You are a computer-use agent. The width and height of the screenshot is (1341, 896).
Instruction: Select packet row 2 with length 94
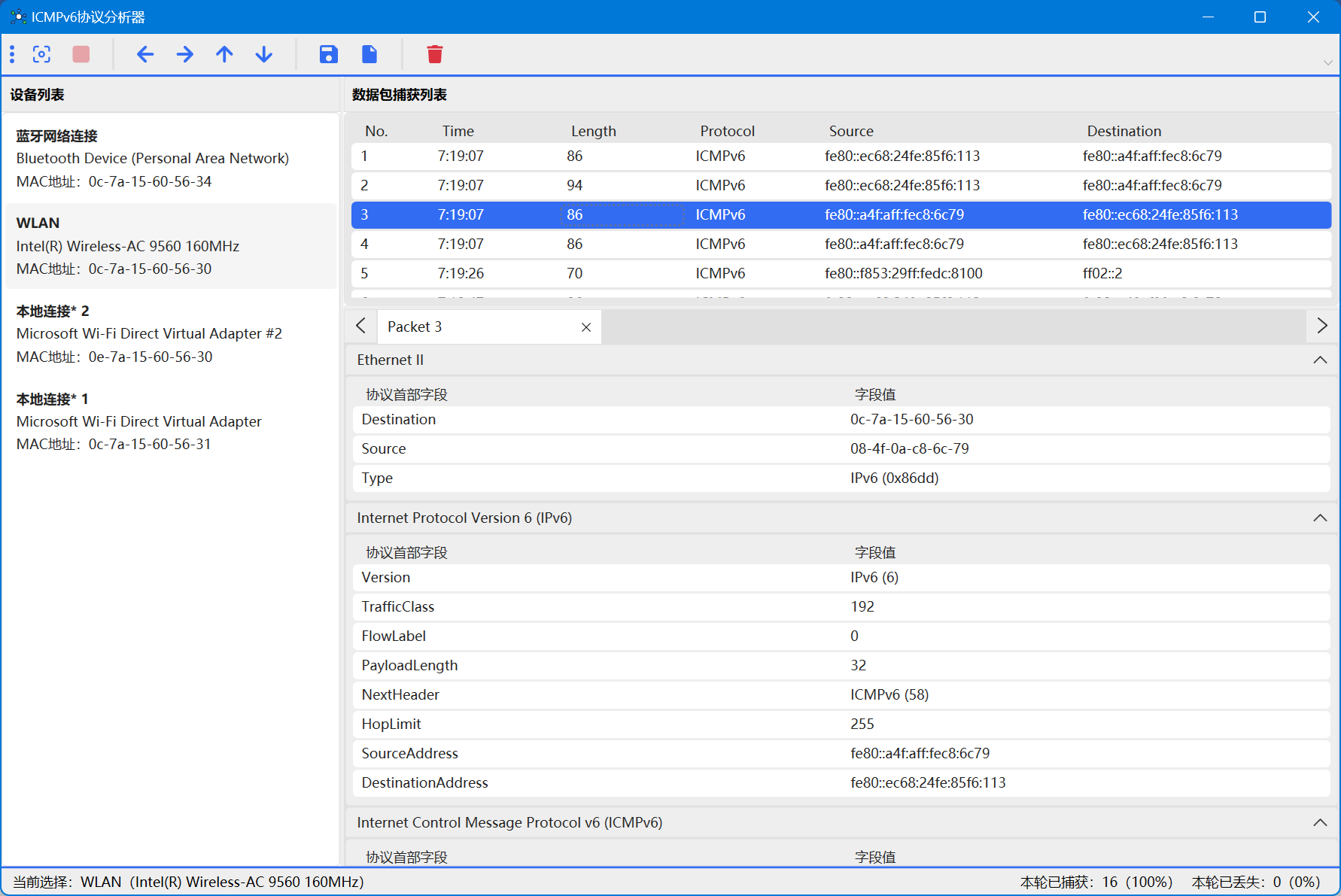click(841, 186)
